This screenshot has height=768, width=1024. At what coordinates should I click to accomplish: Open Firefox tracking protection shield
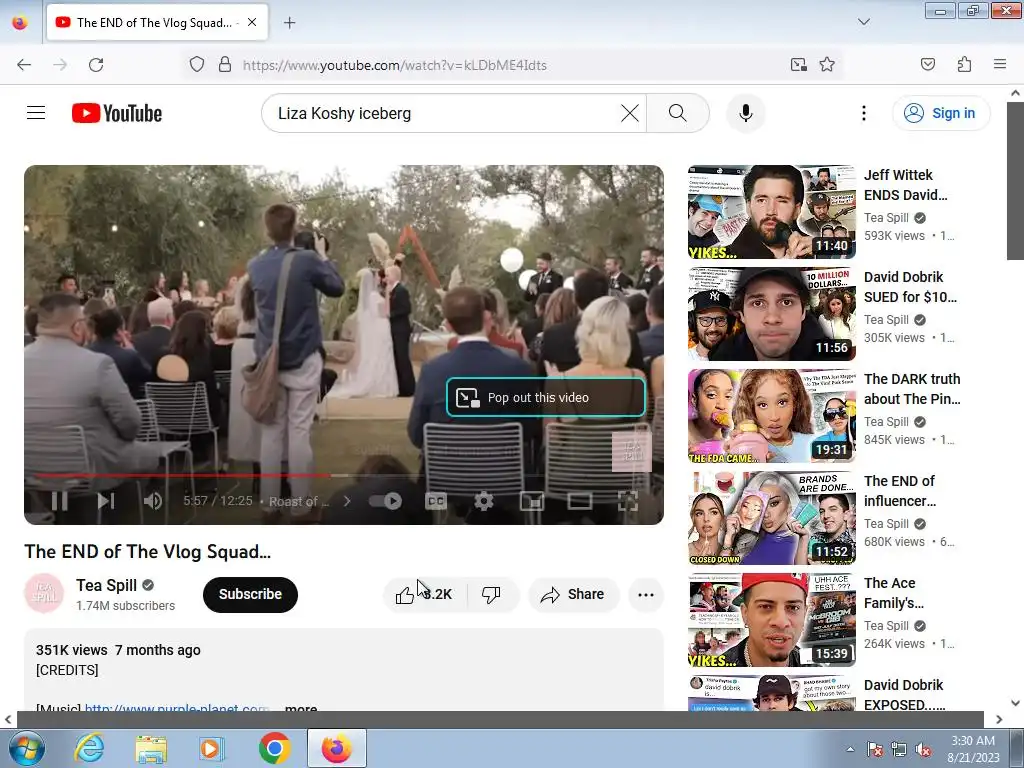197,64
